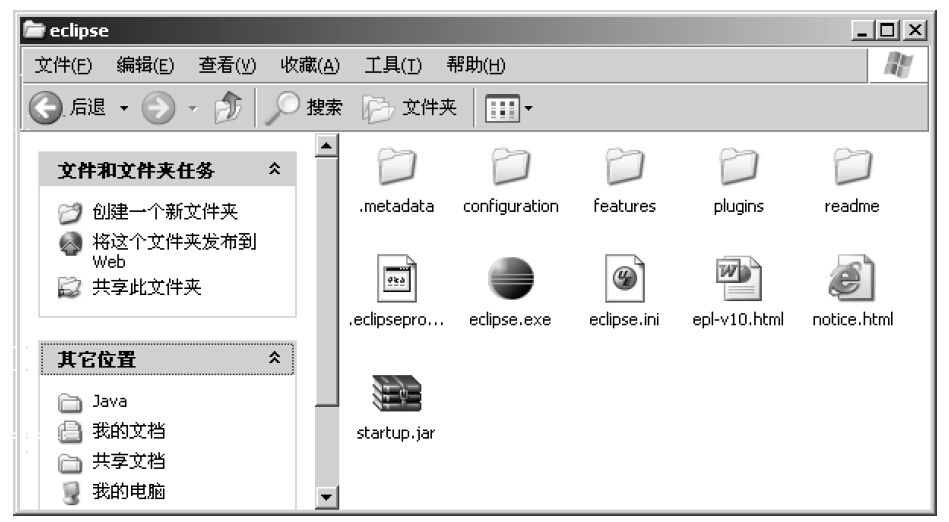Open the Back history dropdown arrow
949x522 pixels.
click(124, 109)
